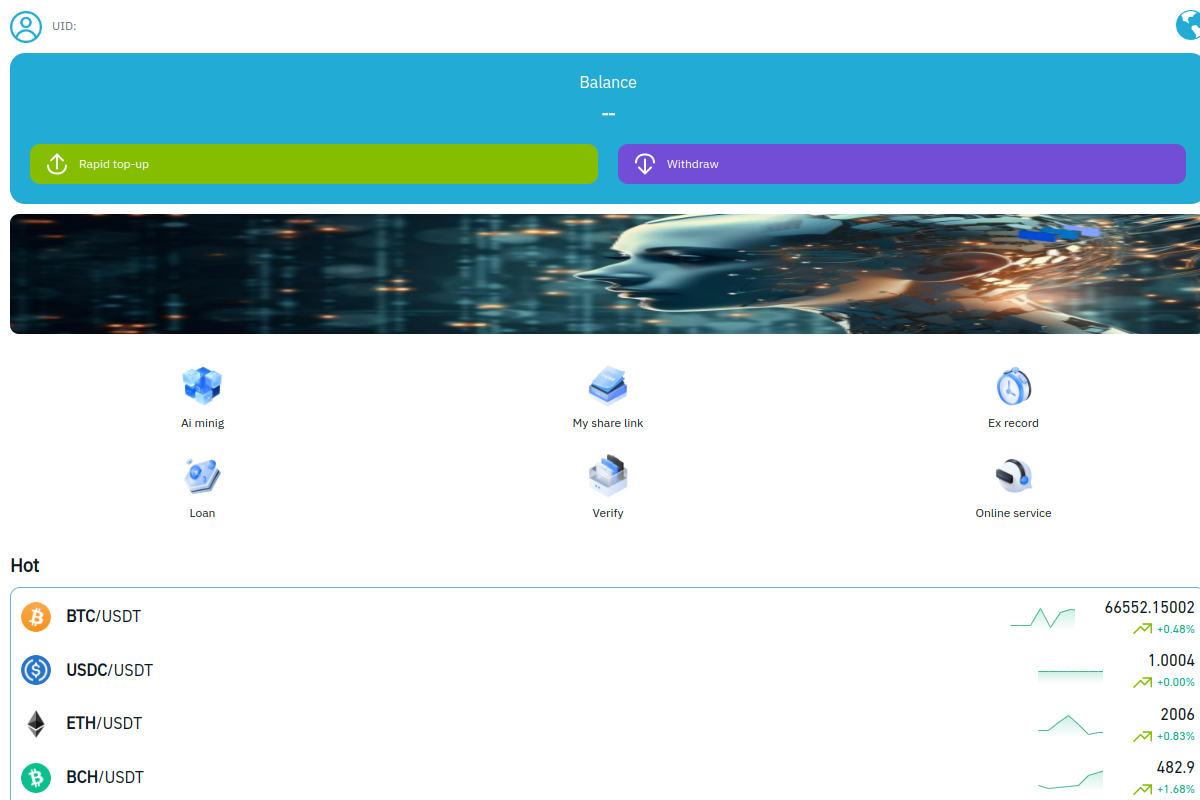Click the user profile avatar icon
Screen dimensions: 1200x800
[x=26, y=26]
